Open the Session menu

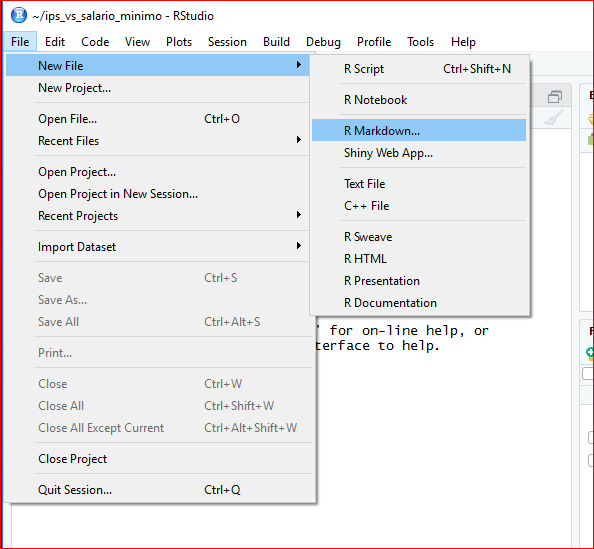pyautogui.click(x=227, y=42)
